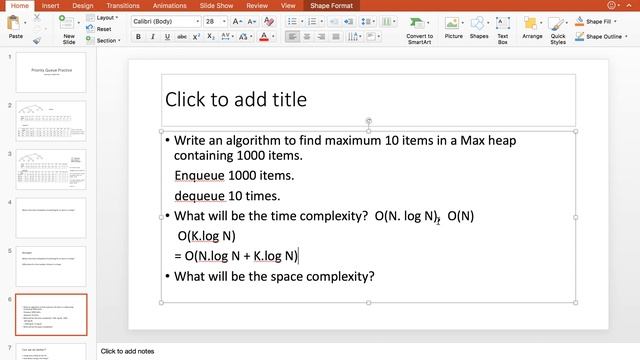Clear all text formatting
The width and height of the screenshot is (640, 360).
269,21
